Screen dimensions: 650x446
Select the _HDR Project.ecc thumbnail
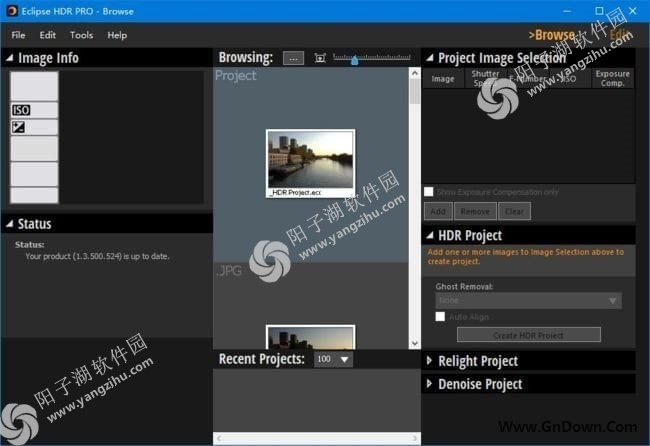[310, 163]
